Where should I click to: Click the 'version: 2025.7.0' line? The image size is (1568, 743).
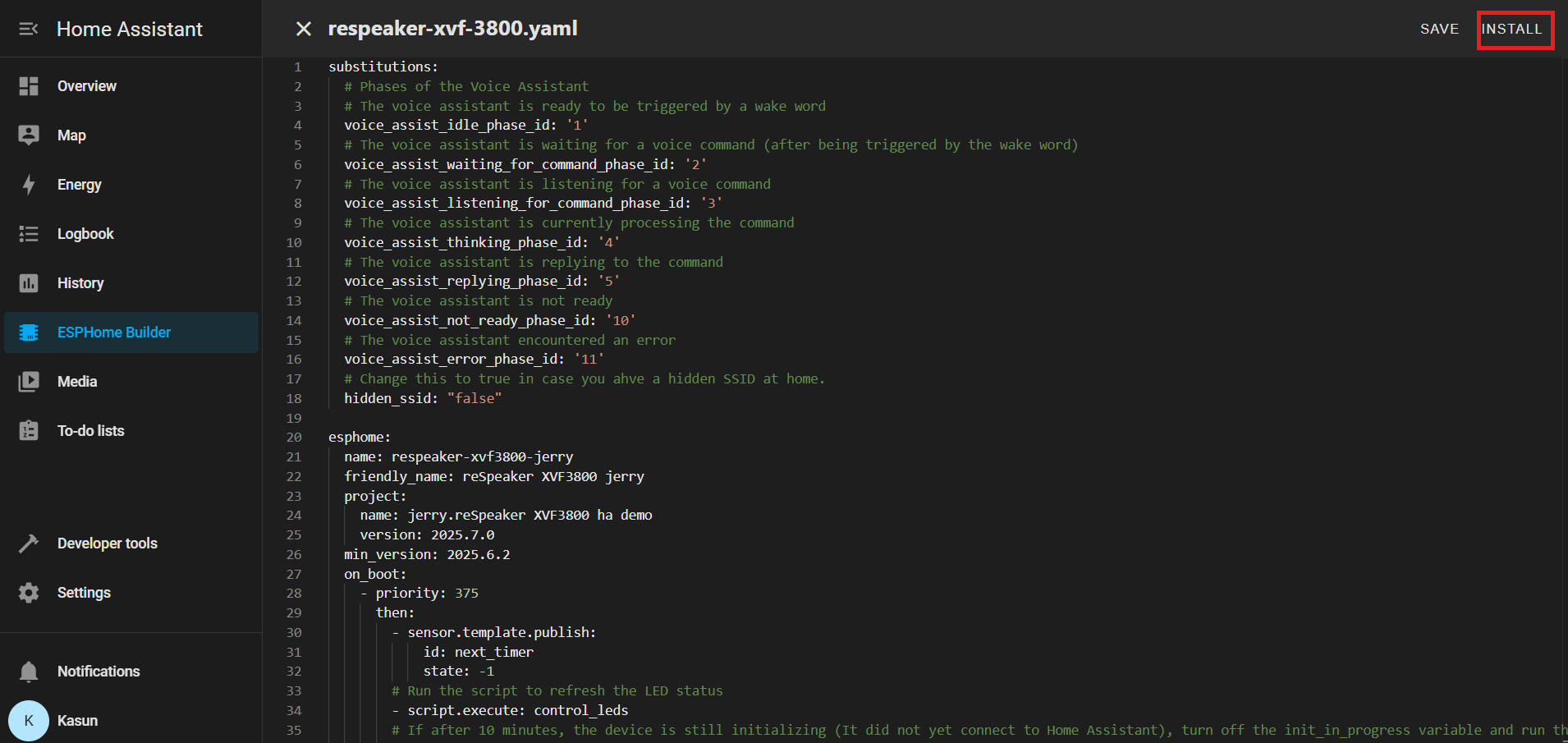[x=427, y=534]
